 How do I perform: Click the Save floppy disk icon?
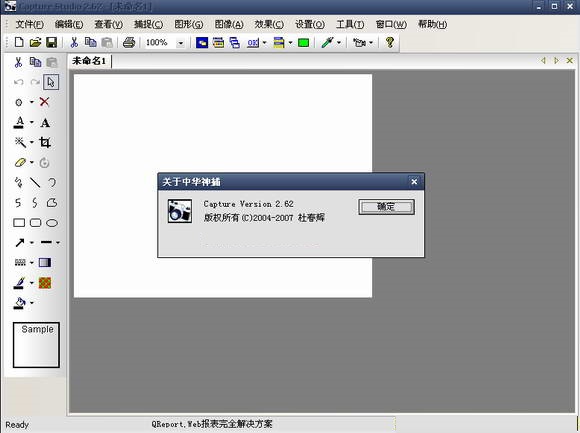51,43
